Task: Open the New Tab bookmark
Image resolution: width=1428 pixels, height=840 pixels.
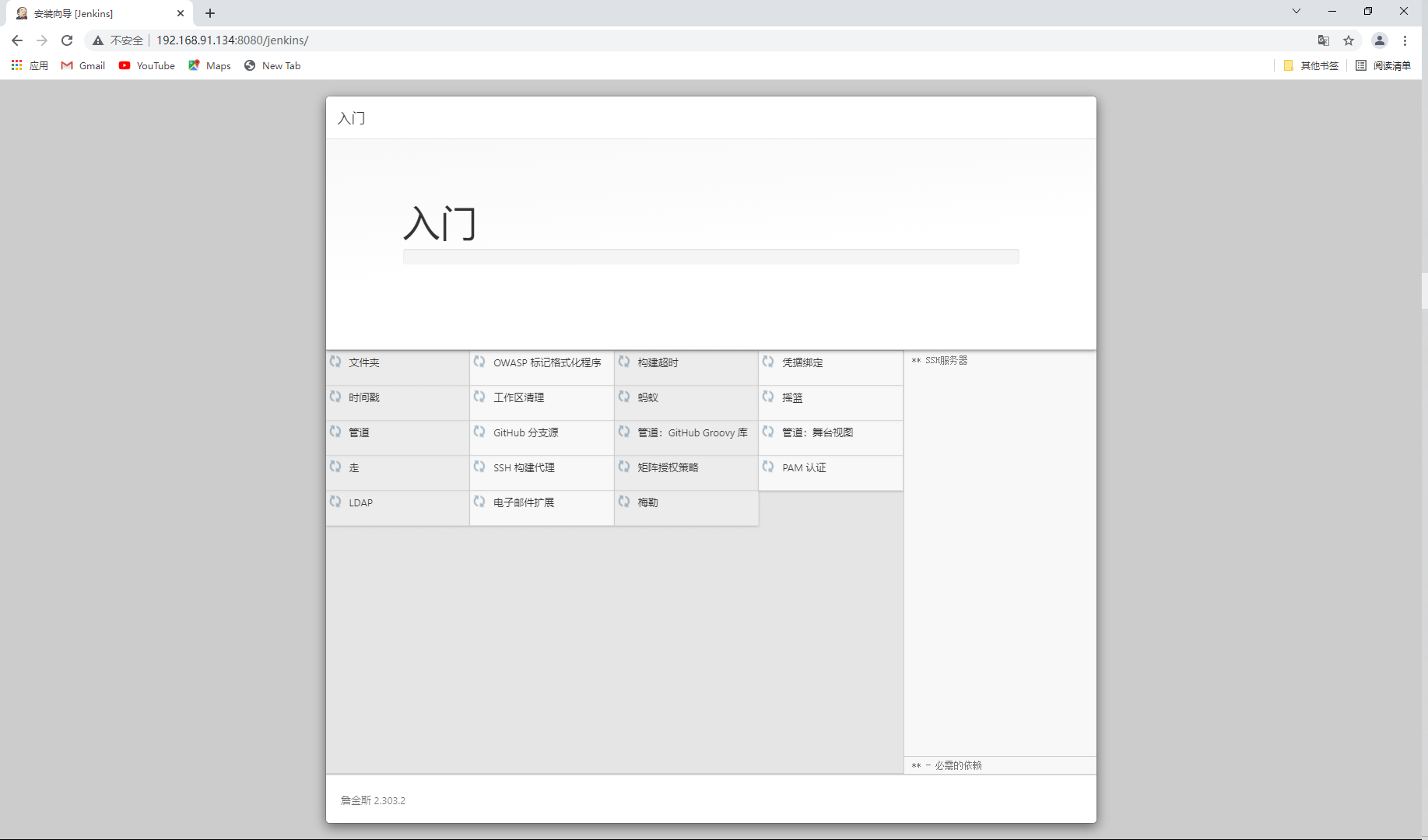Action: click(272, 65)
